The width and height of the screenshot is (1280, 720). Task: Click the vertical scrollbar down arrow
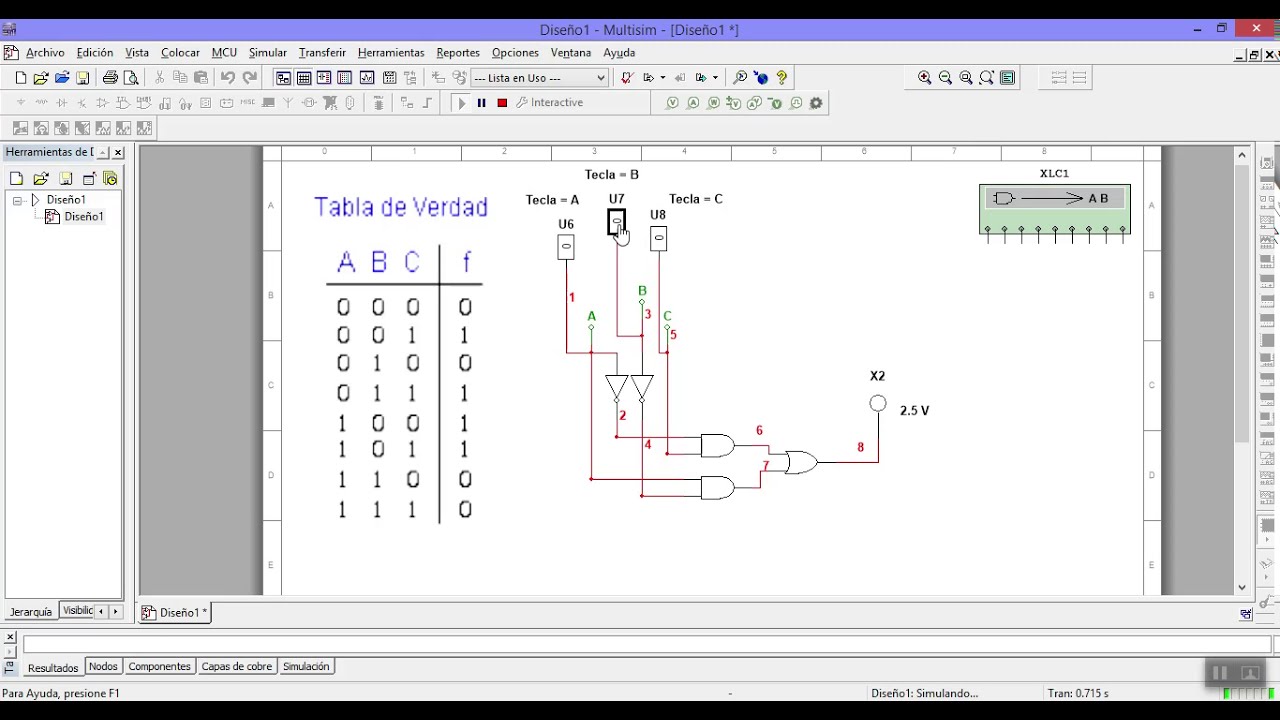coord(1243,587)
